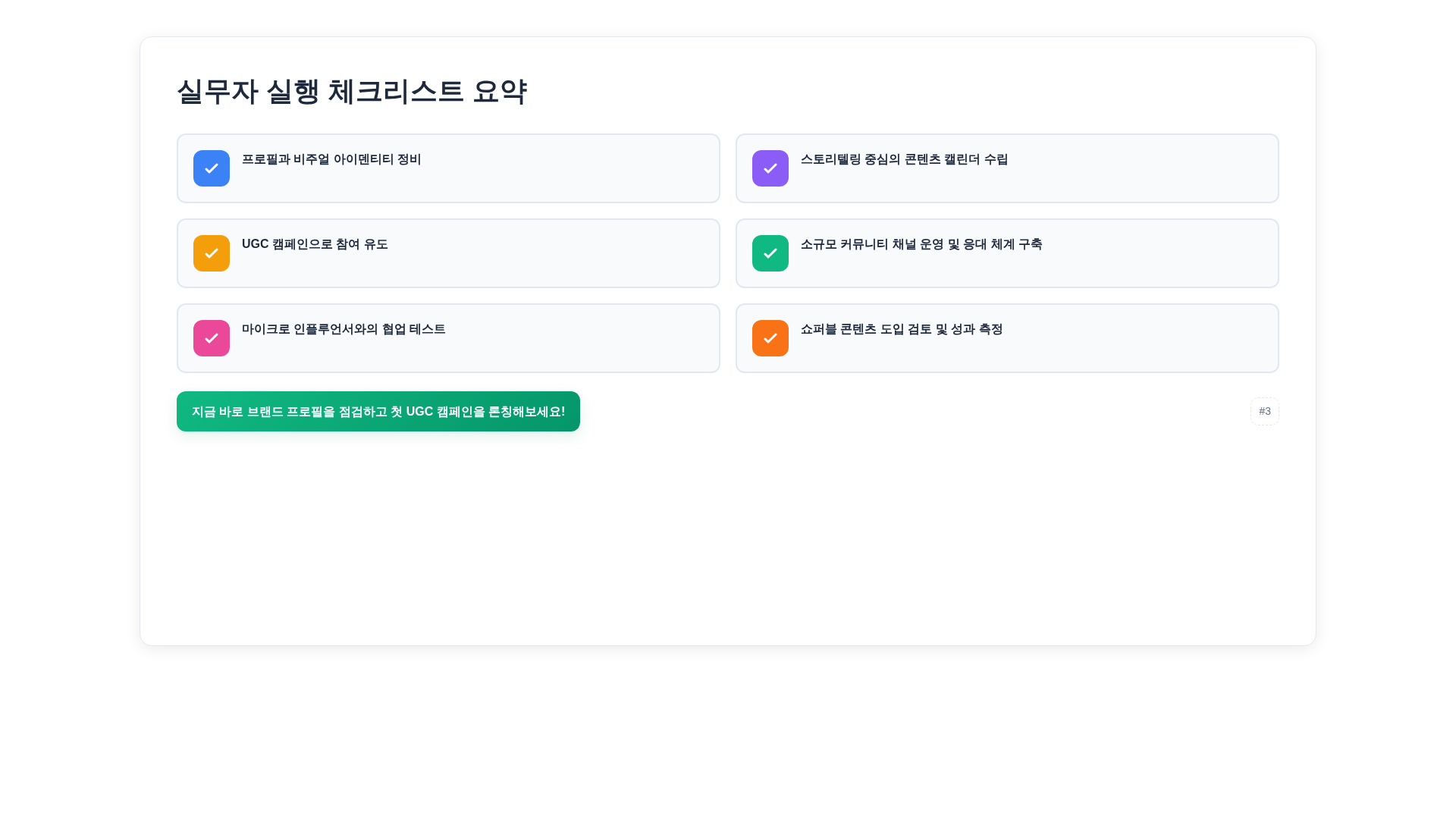This screenshot has height=819, width=1456.
Task: Select the pink color square on the influencer card
Action: point(211,337)
